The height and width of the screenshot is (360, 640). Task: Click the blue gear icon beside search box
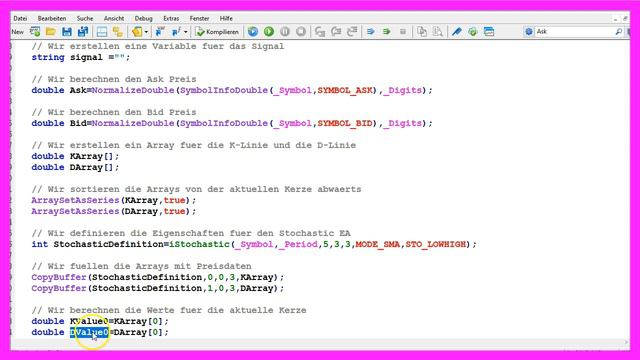(x=529, y=31)
